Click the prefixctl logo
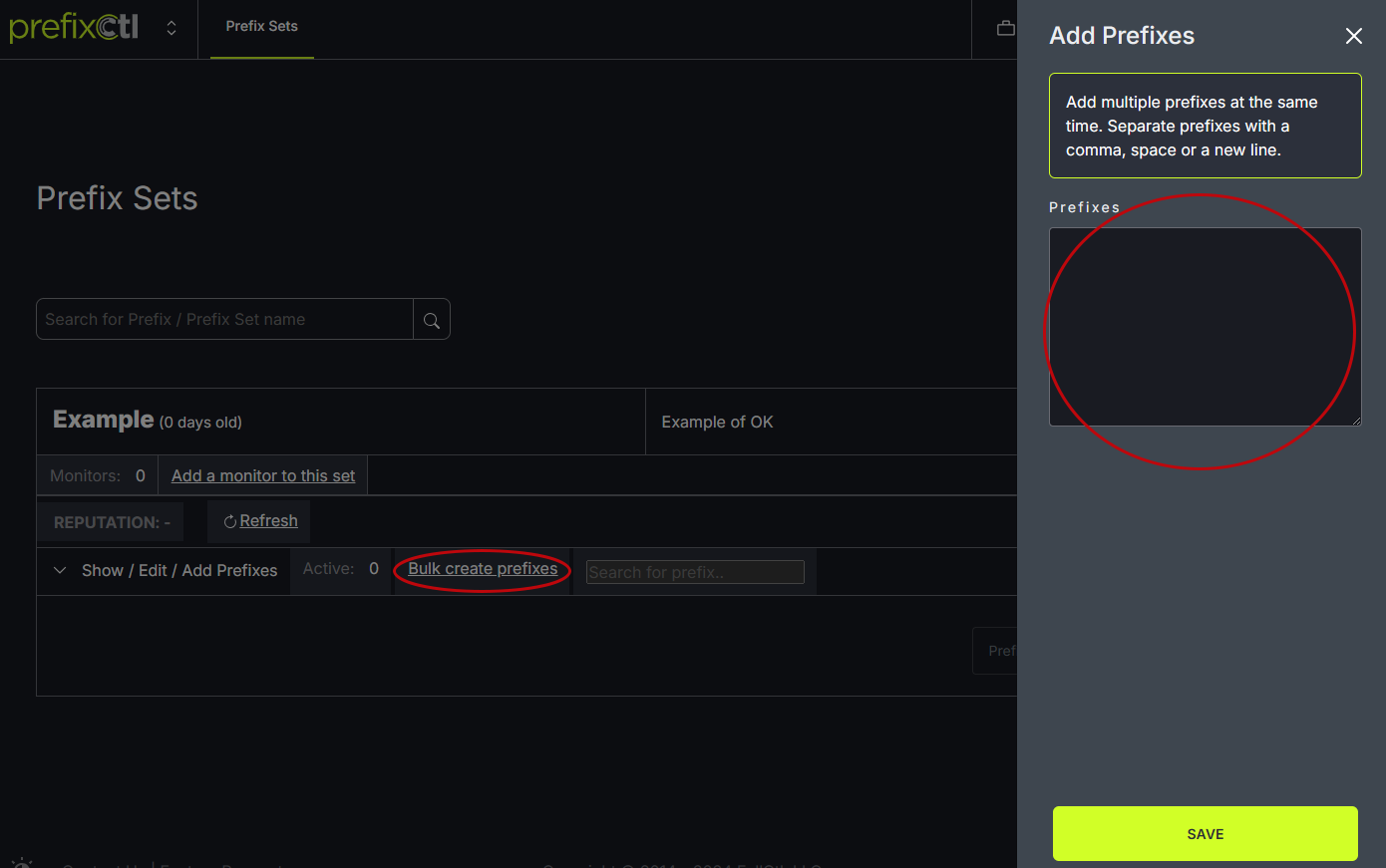 (74, 27)
